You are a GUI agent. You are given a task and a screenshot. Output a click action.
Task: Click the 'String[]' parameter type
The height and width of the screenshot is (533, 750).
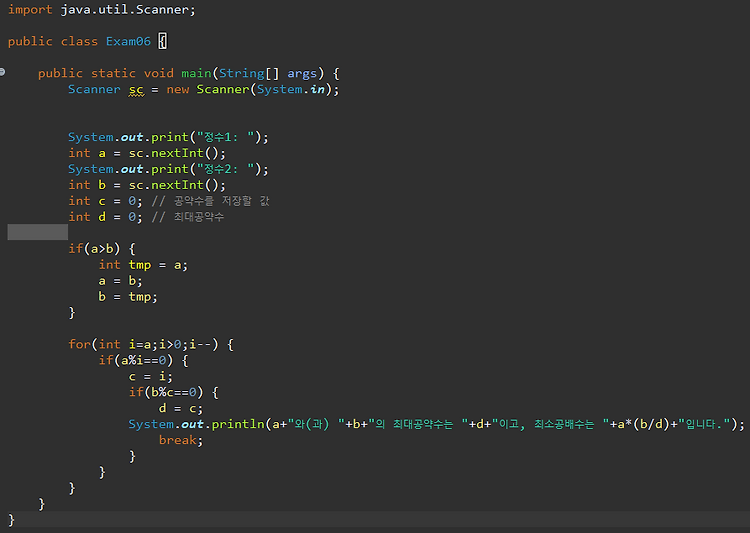pyautogui.click(x=249, y=73)
